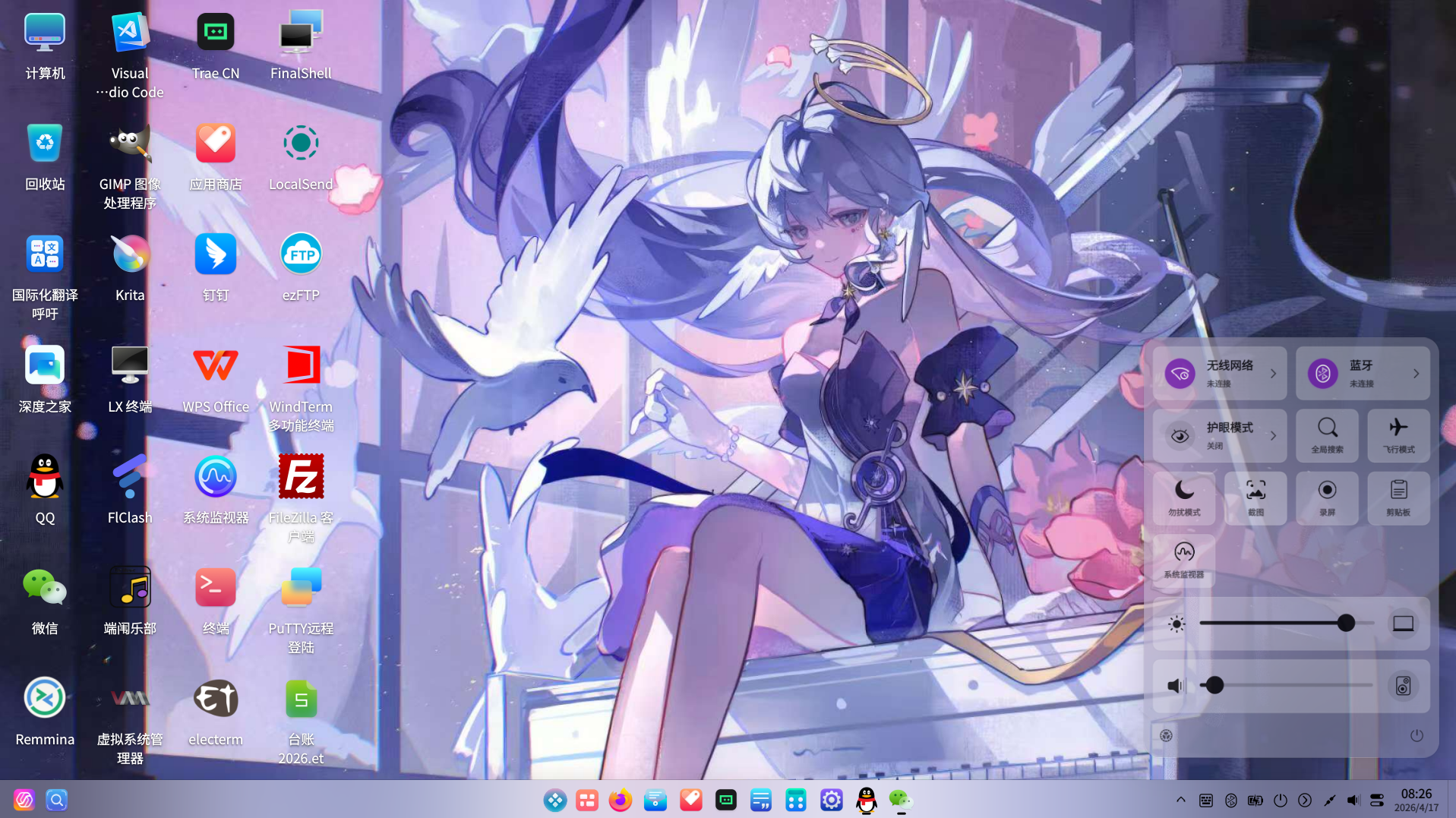
Task: Enable 勿扰模式 do-not-disturb
Action: (x=1184, y=498)
